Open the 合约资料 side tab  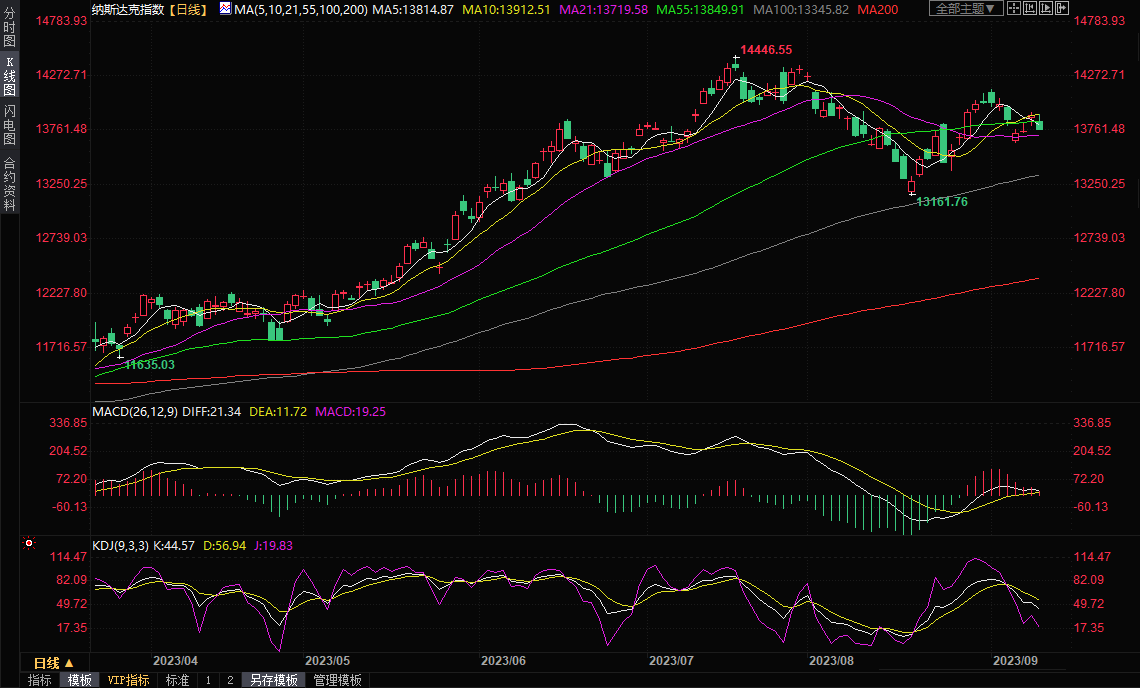tap(9, 183)
